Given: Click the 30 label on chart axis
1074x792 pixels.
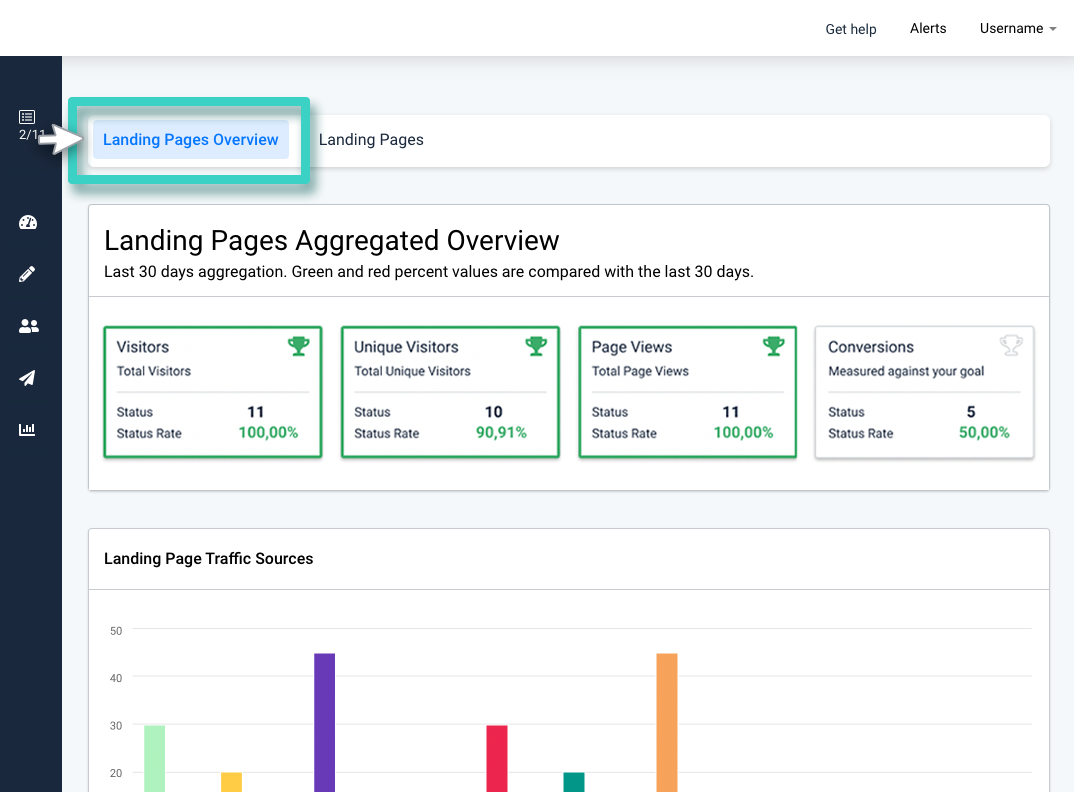Looking at the screenshot, I should point(116,726).
